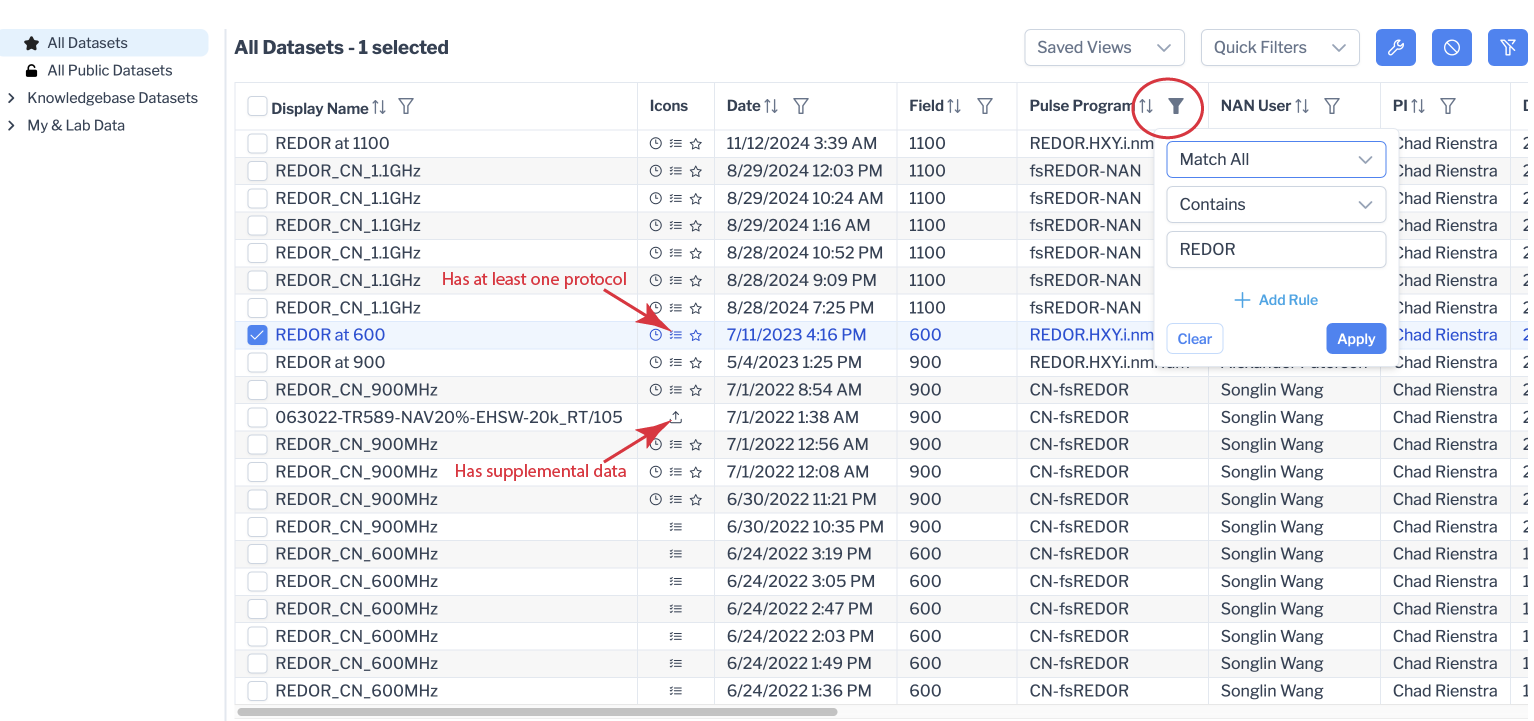The width and height of the screenshot is (1534, 721).
Task: Click the clock icon on REDOR at 900 row
Action: tap(656, 362)
